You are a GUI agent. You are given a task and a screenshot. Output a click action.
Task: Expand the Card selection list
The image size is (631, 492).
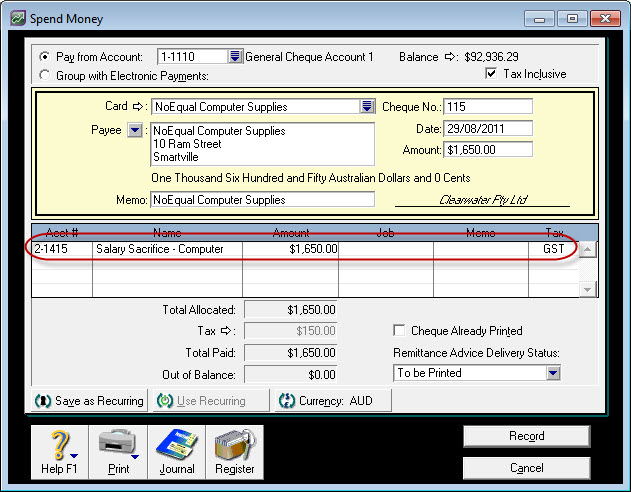367,106
